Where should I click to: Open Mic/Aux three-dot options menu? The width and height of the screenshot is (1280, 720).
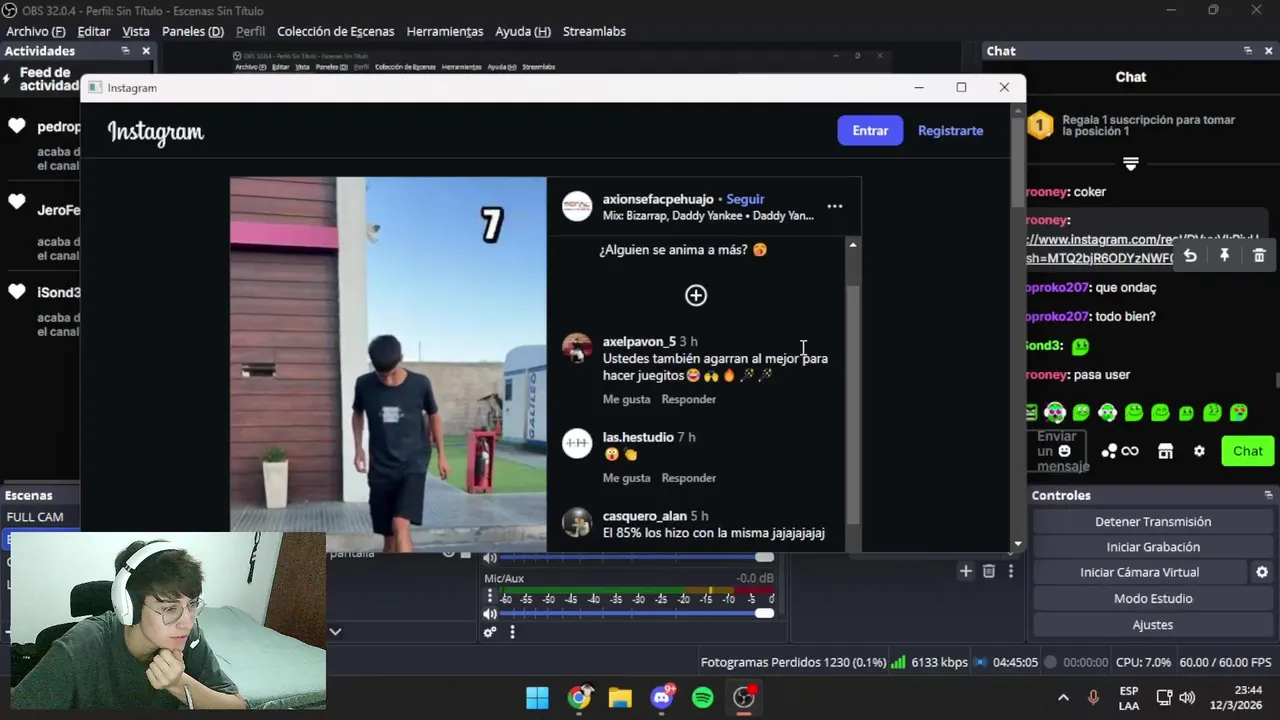[490, 596]
